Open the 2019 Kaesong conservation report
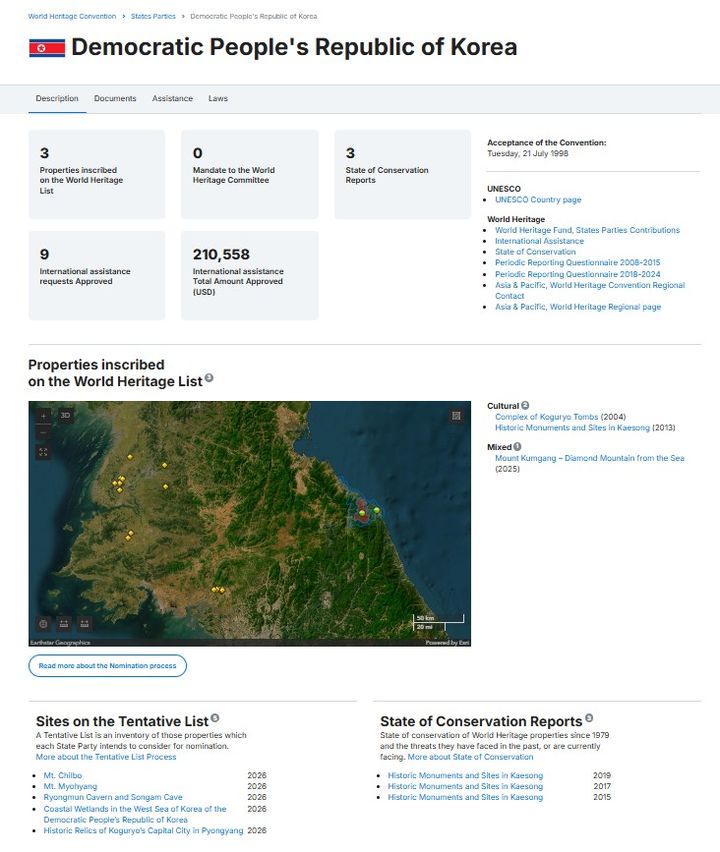720x852 pixels. click(x=465, y=775)
